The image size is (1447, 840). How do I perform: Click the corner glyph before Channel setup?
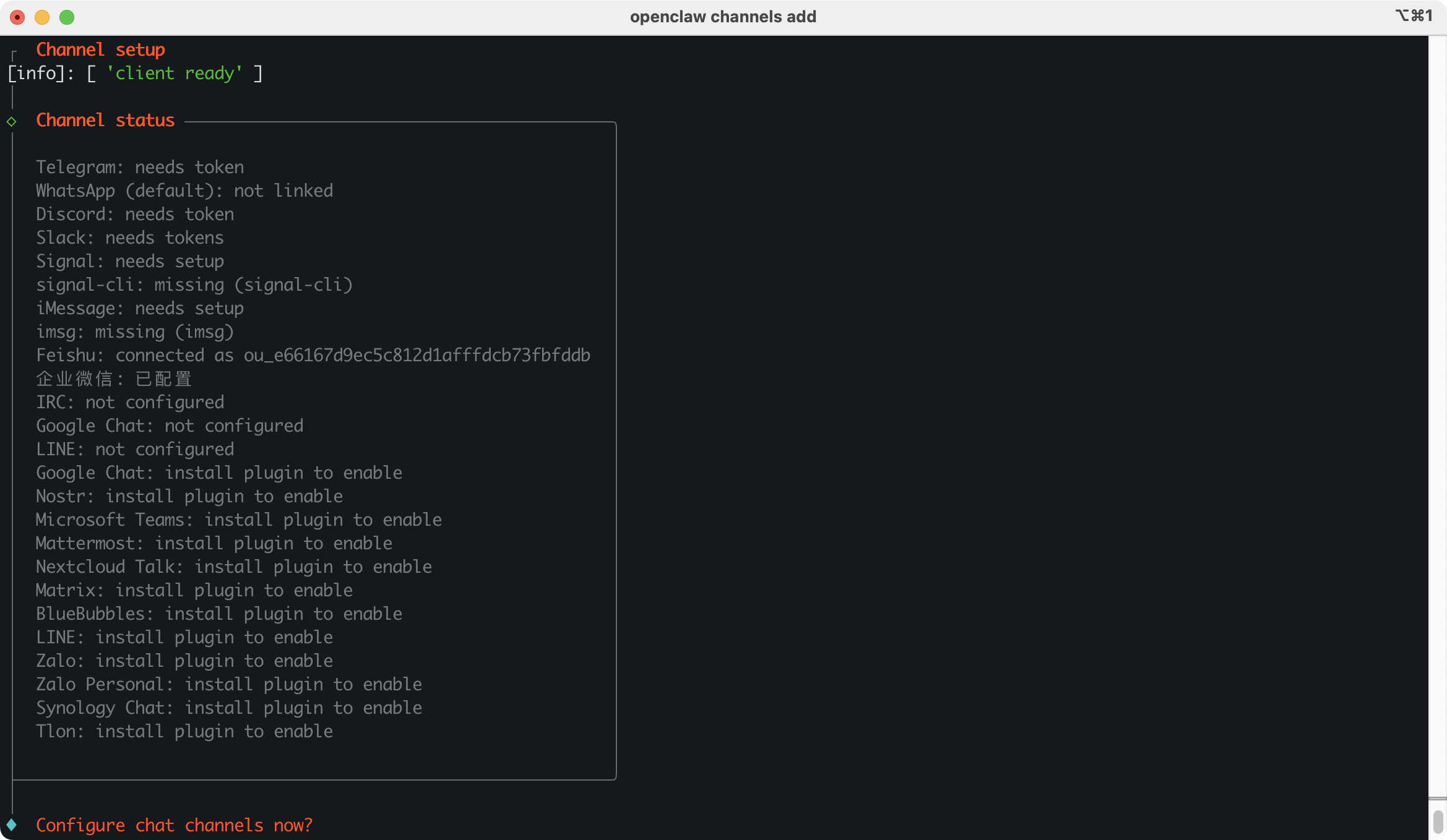14,55
